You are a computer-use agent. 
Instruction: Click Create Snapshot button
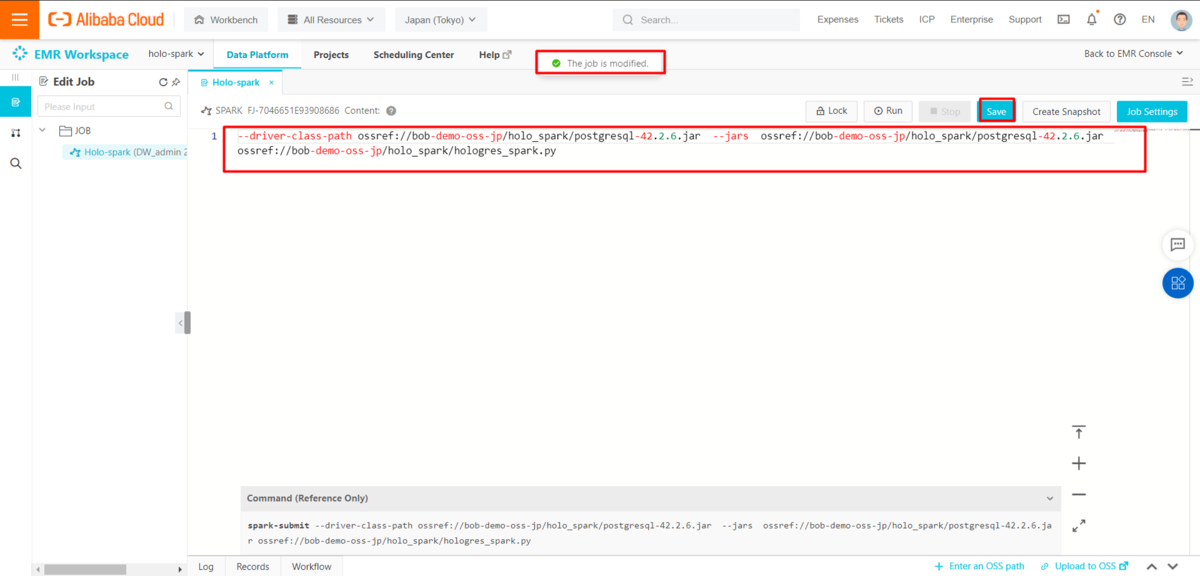coord(1066,111)
